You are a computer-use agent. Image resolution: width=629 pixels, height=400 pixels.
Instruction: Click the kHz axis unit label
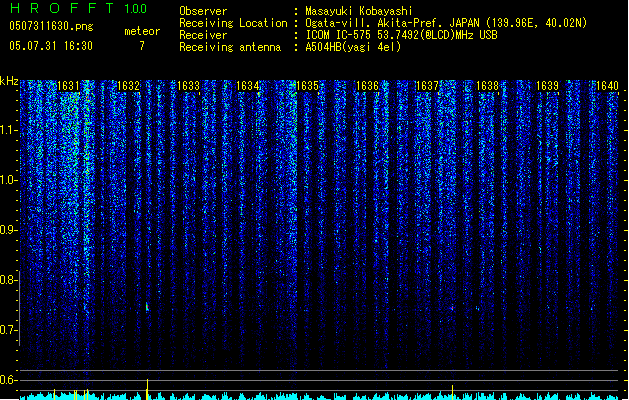pos(9,81)
